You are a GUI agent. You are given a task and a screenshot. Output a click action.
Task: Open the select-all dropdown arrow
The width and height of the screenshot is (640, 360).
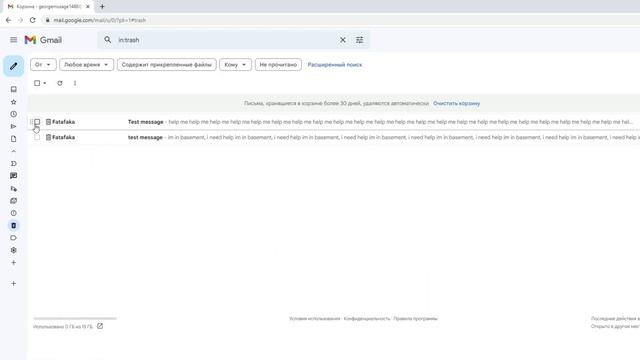(44, 83)
